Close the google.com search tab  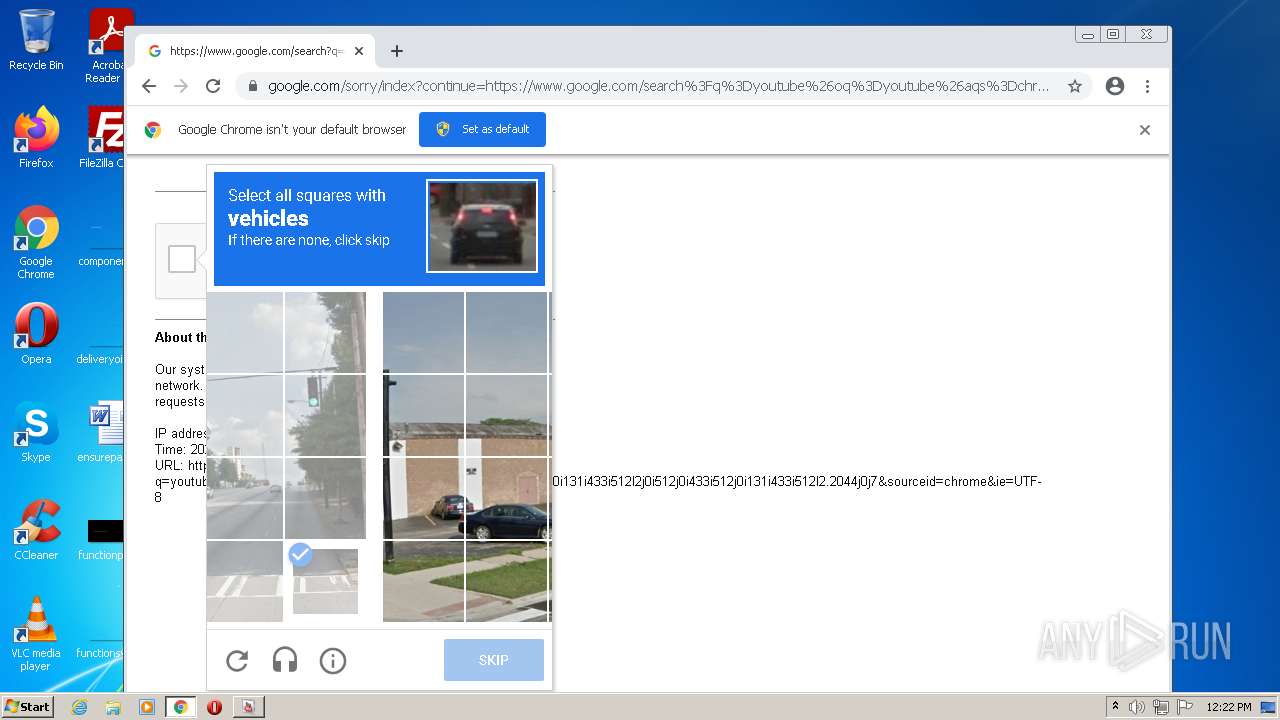tap(359, 51)
